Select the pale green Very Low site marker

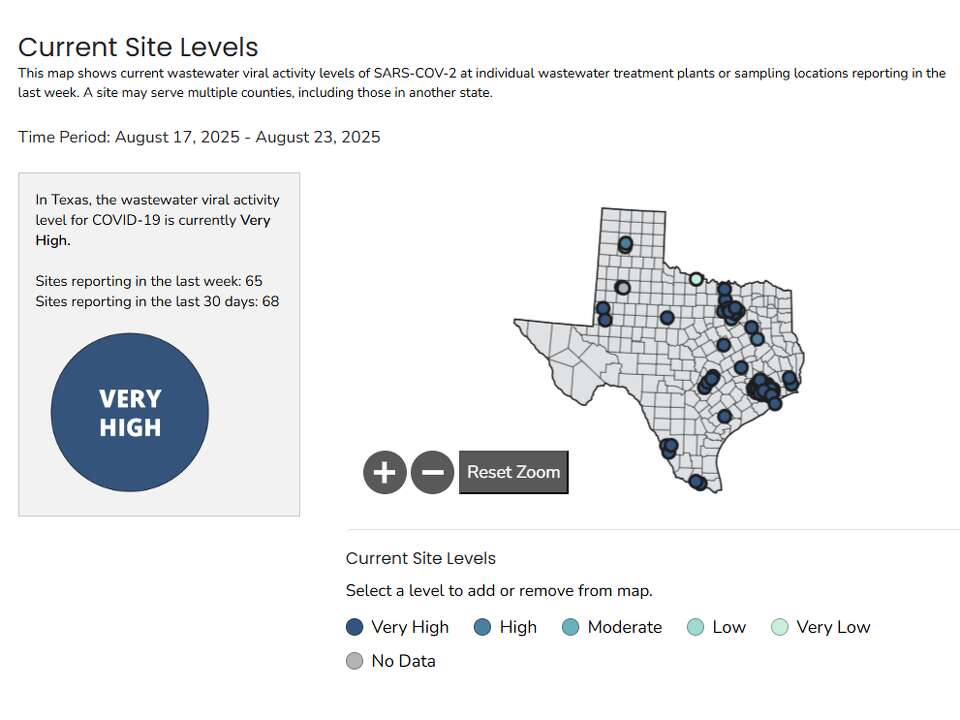click(x=696, y=279)
